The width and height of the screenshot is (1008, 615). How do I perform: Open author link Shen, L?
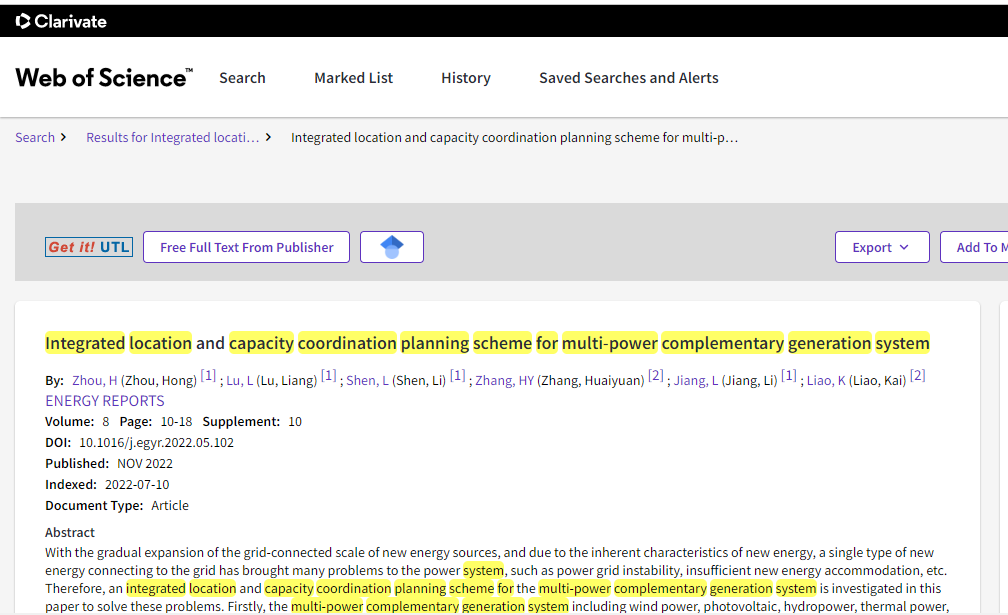coord(368,380)
